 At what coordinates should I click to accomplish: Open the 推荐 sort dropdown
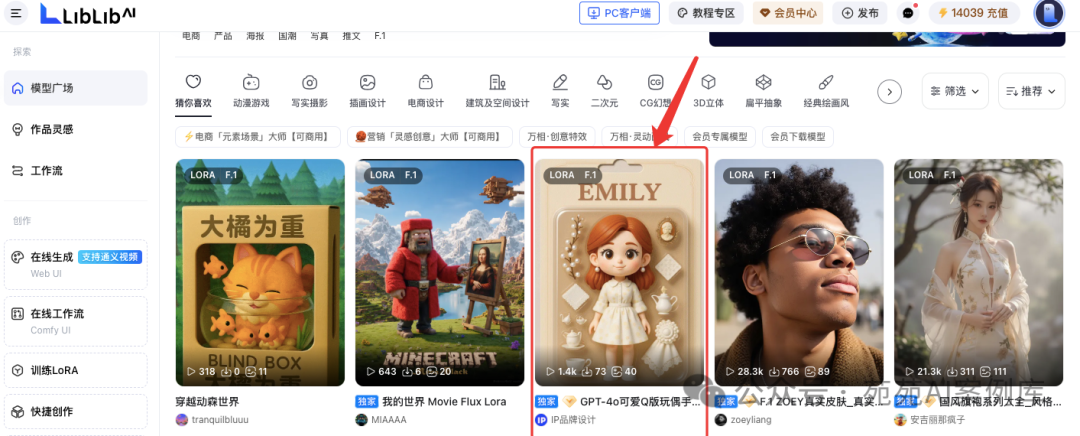[x=1031, y=91]
